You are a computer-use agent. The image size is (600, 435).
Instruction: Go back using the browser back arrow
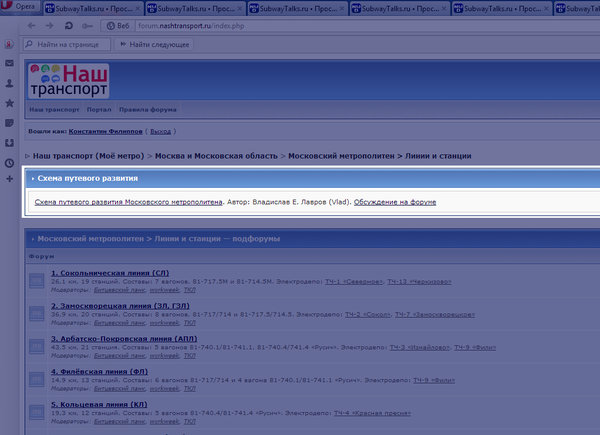33,24
